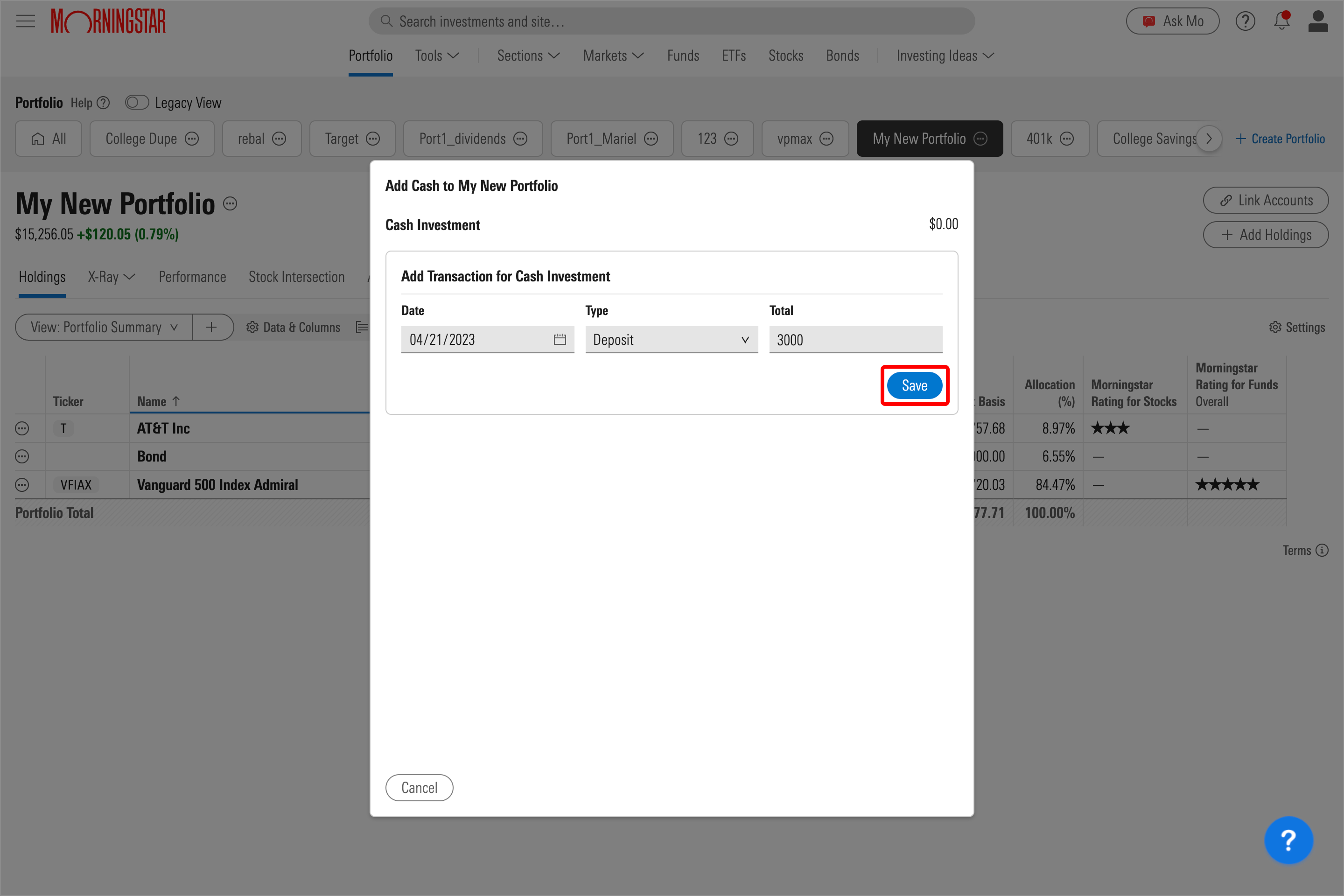
Task: Open row actions for Vanguard 500 Index Admiral
Action: 22,484
